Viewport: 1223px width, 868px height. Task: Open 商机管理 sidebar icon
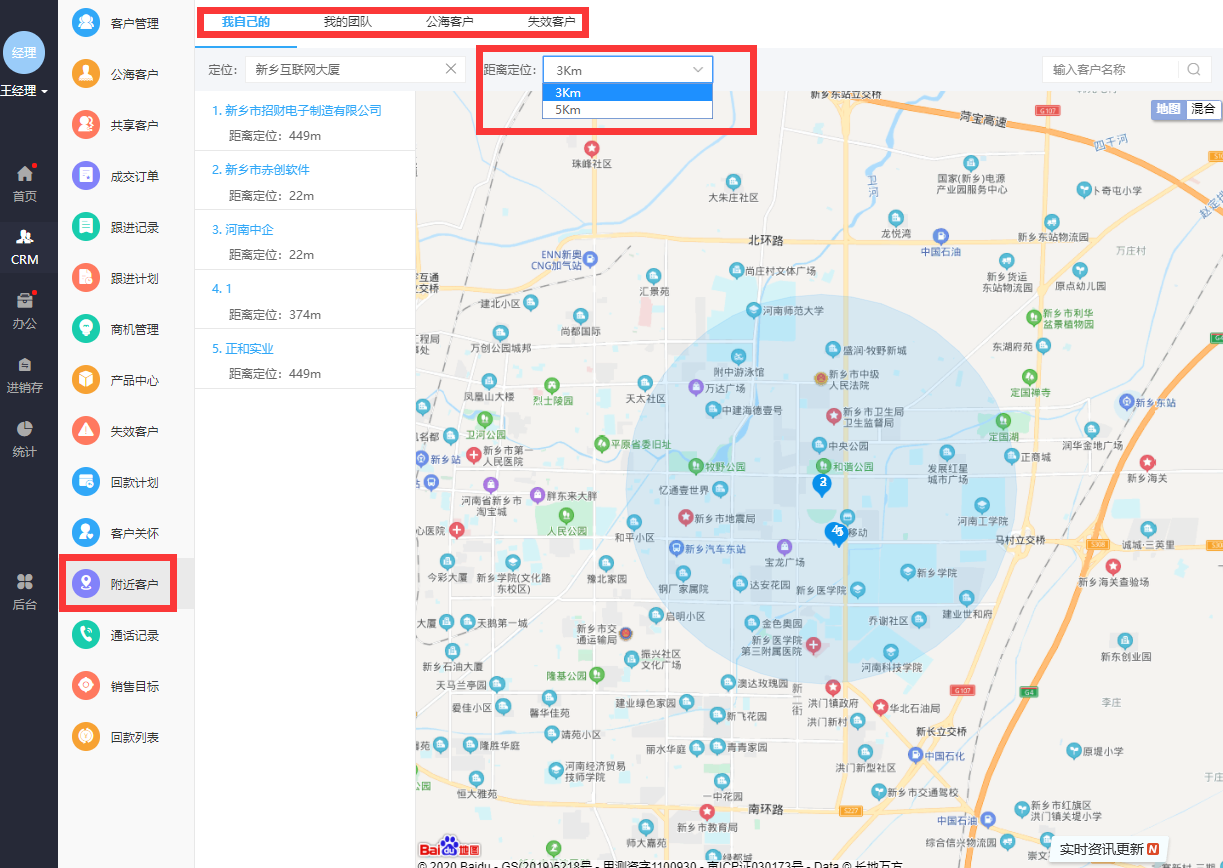(86, 329)
